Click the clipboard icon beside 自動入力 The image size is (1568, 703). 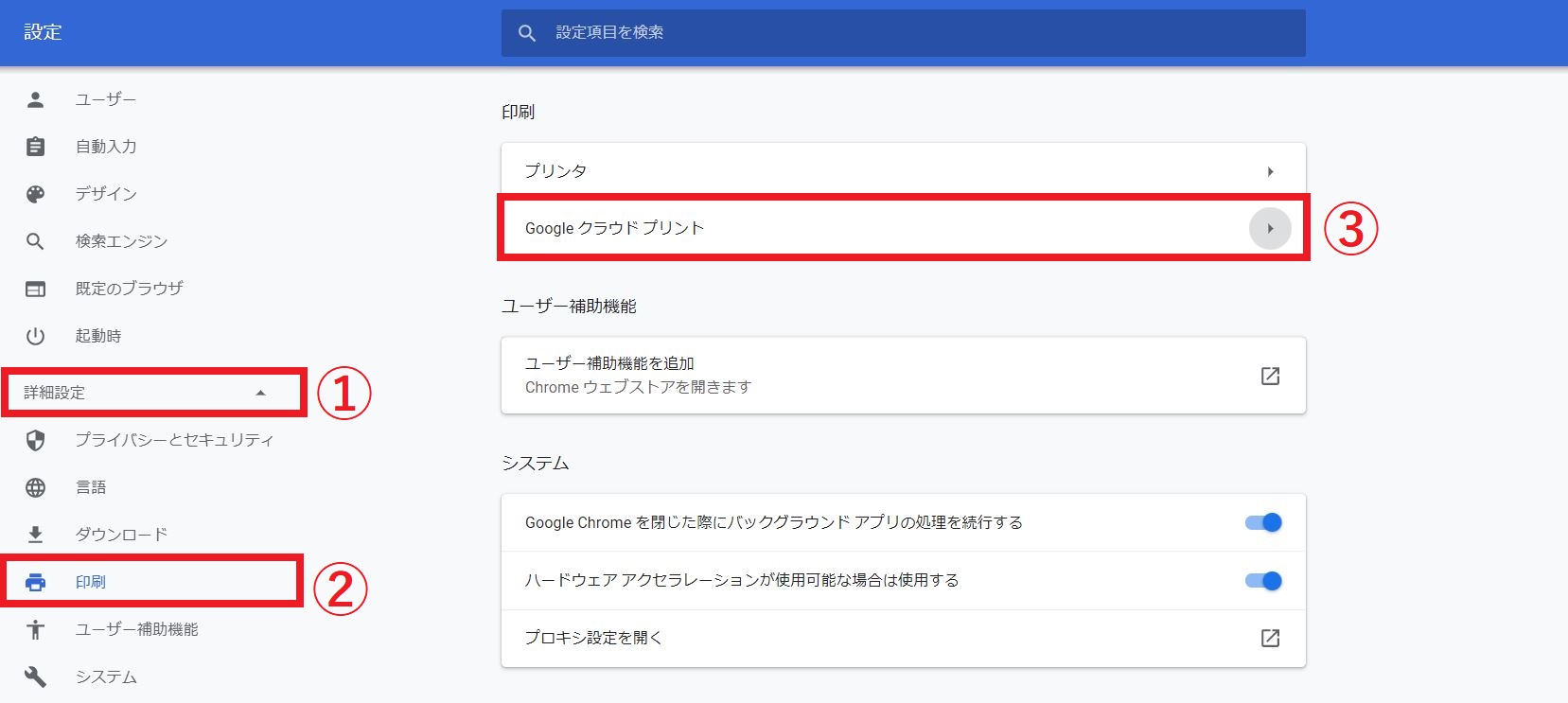click(35, 147)
